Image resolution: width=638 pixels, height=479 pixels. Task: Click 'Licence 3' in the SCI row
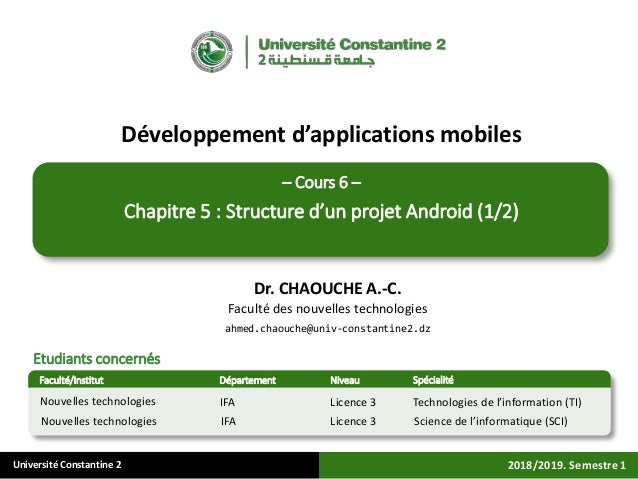[x=353, y=421]
